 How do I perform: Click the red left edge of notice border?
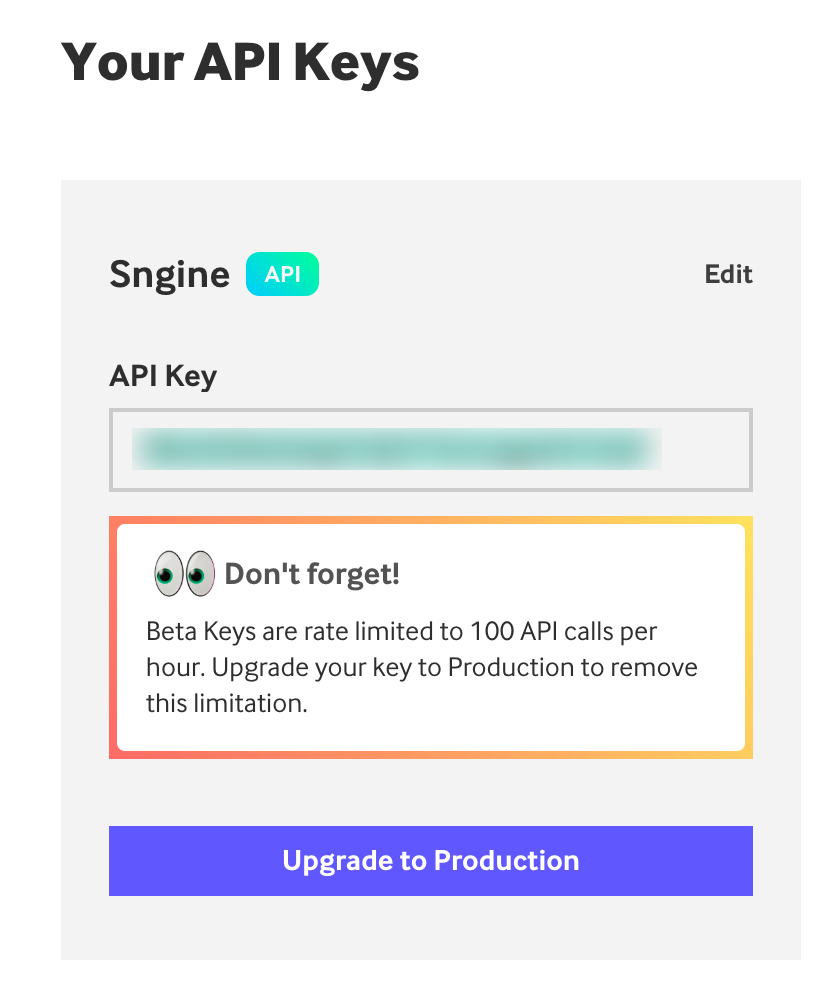pyautogui.click(x=113, y=638)
